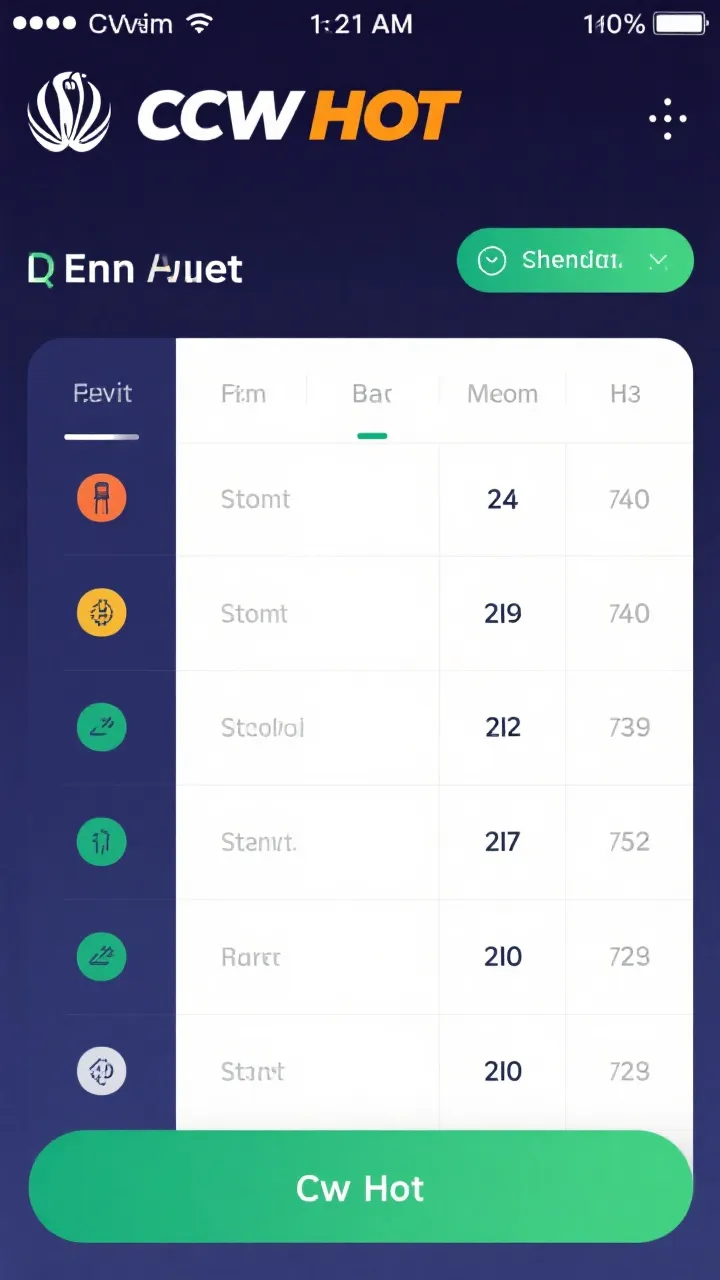Tap the gray icon in last row

pyautogui.click(x=102, y=1071)
